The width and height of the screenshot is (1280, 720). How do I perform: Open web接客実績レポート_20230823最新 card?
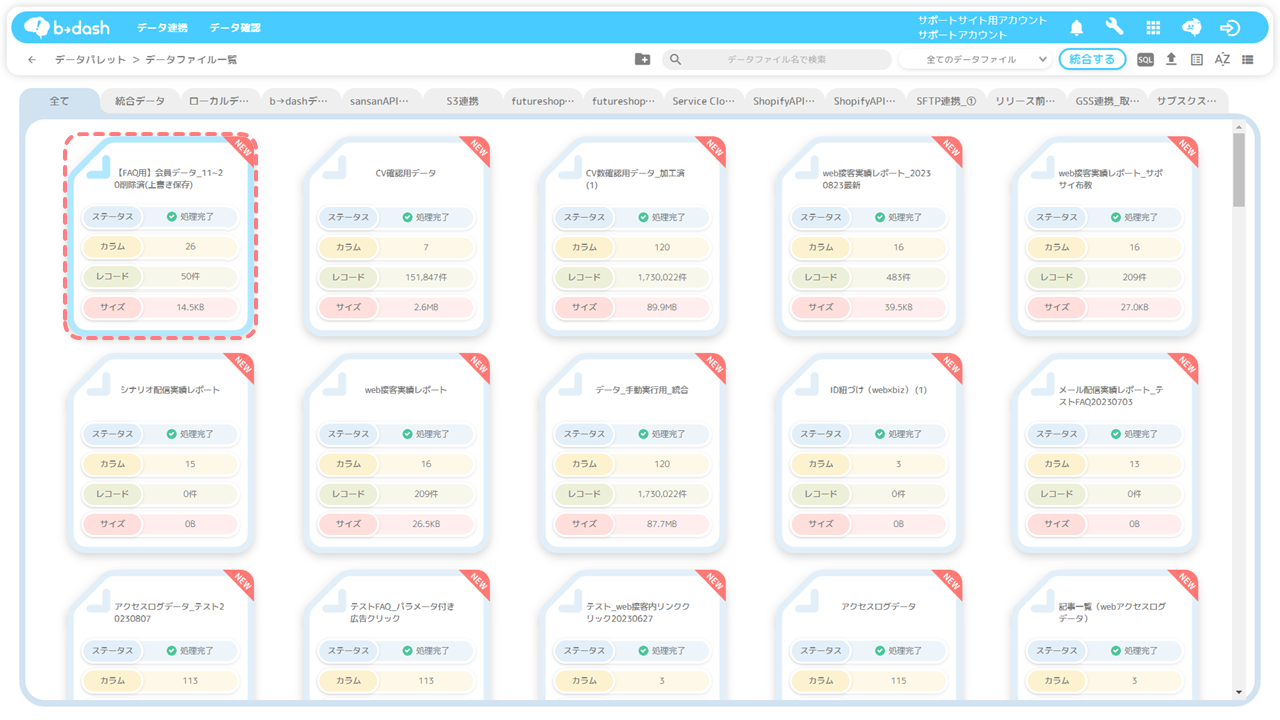coord(868,236)
